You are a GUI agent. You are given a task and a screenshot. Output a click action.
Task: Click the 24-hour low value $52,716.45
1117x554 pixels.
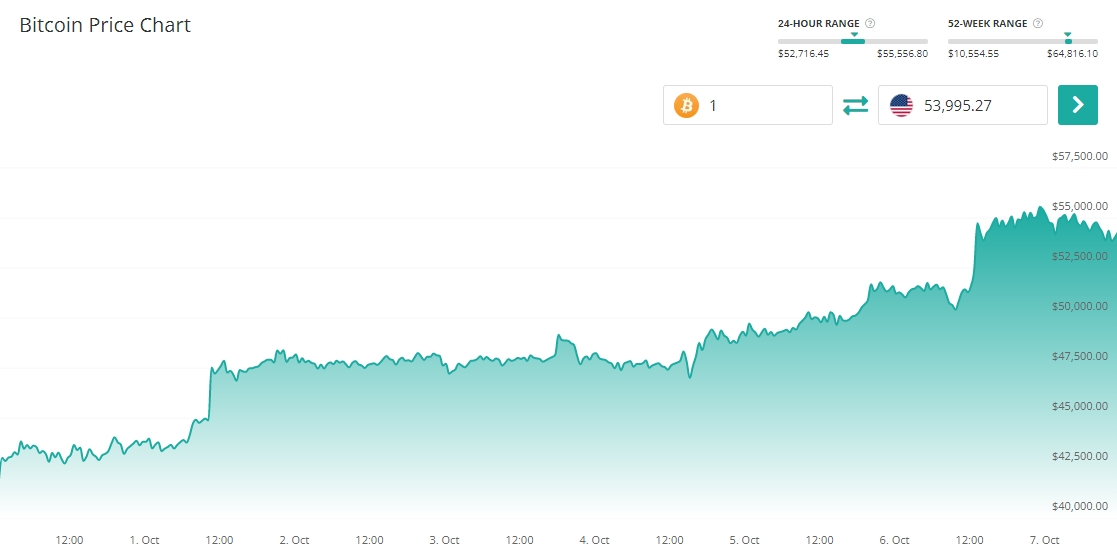(x=803, y=54)
